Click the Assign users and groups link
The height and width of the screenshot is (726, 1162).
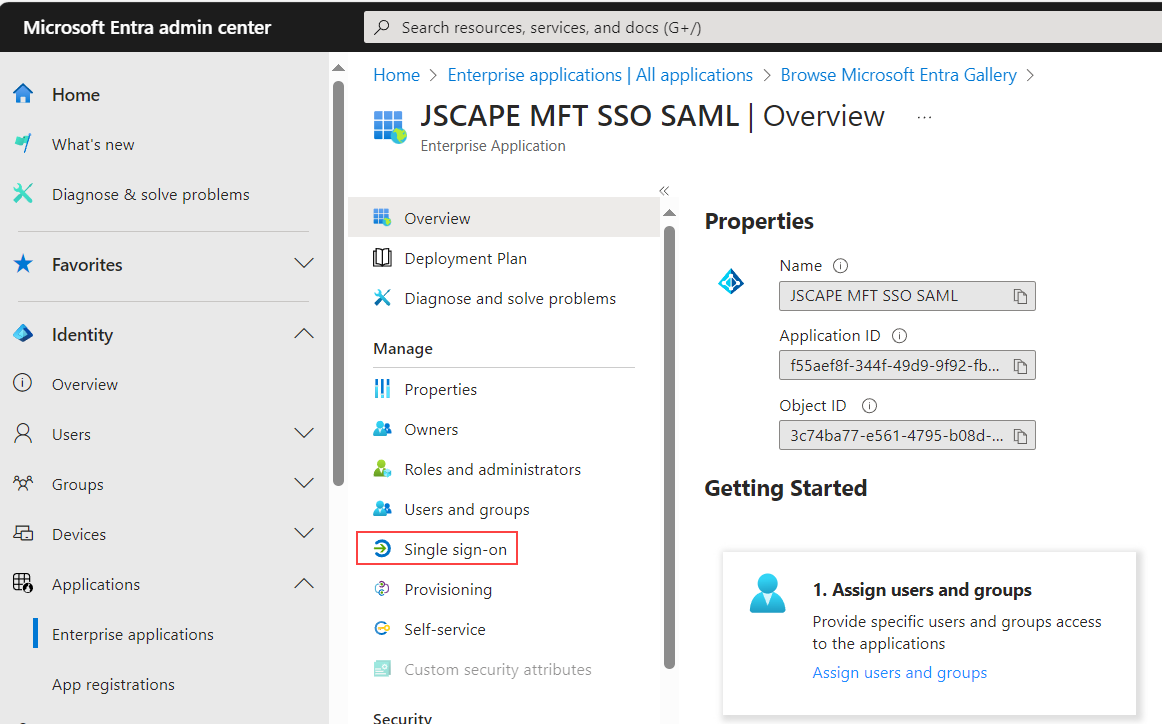point(899,672)
